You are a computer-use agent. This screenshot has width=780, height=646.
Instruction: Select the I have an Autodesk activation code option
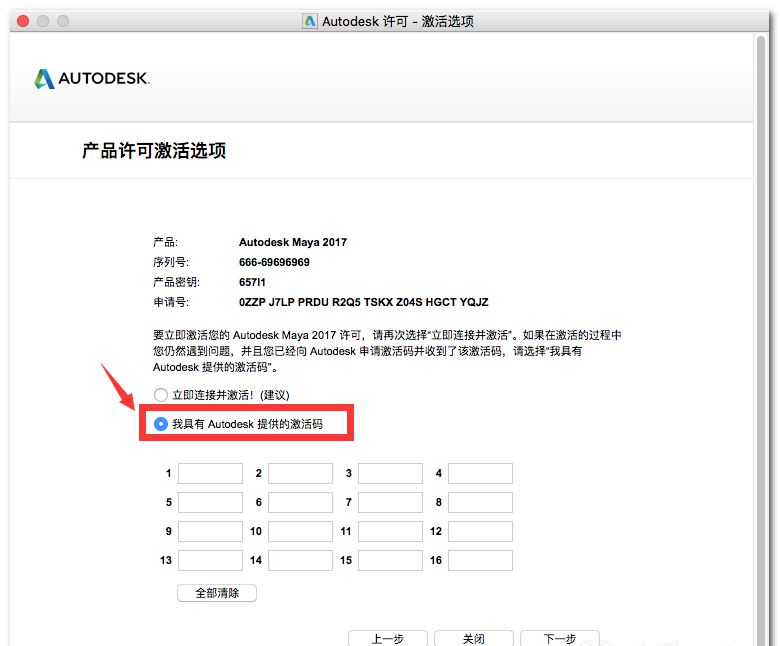pyautogui.click(x=160, y=424)
